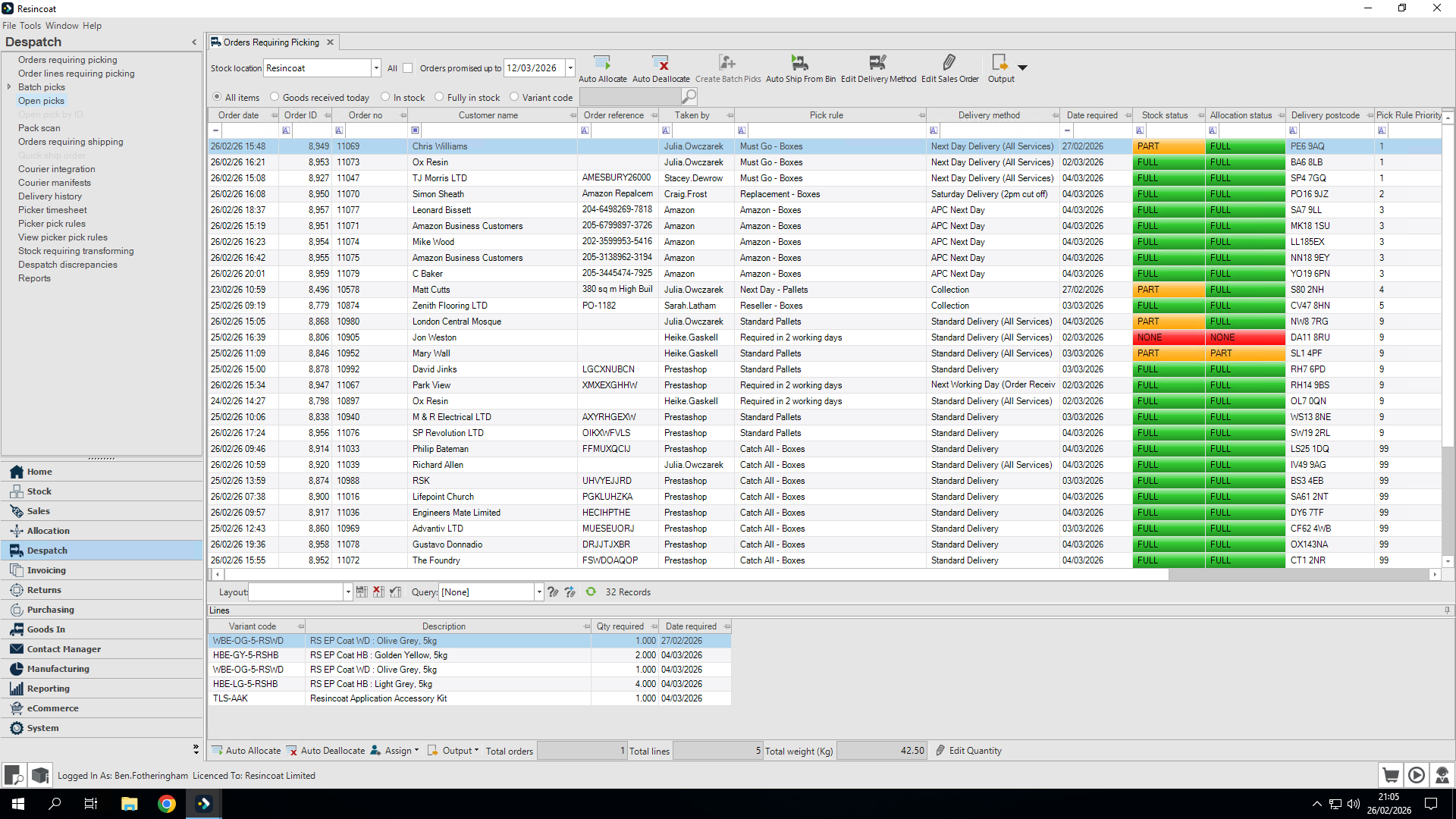Click the Auto Allocate toolbar icon
This screenshot has width=1456, height=819.
602,63
